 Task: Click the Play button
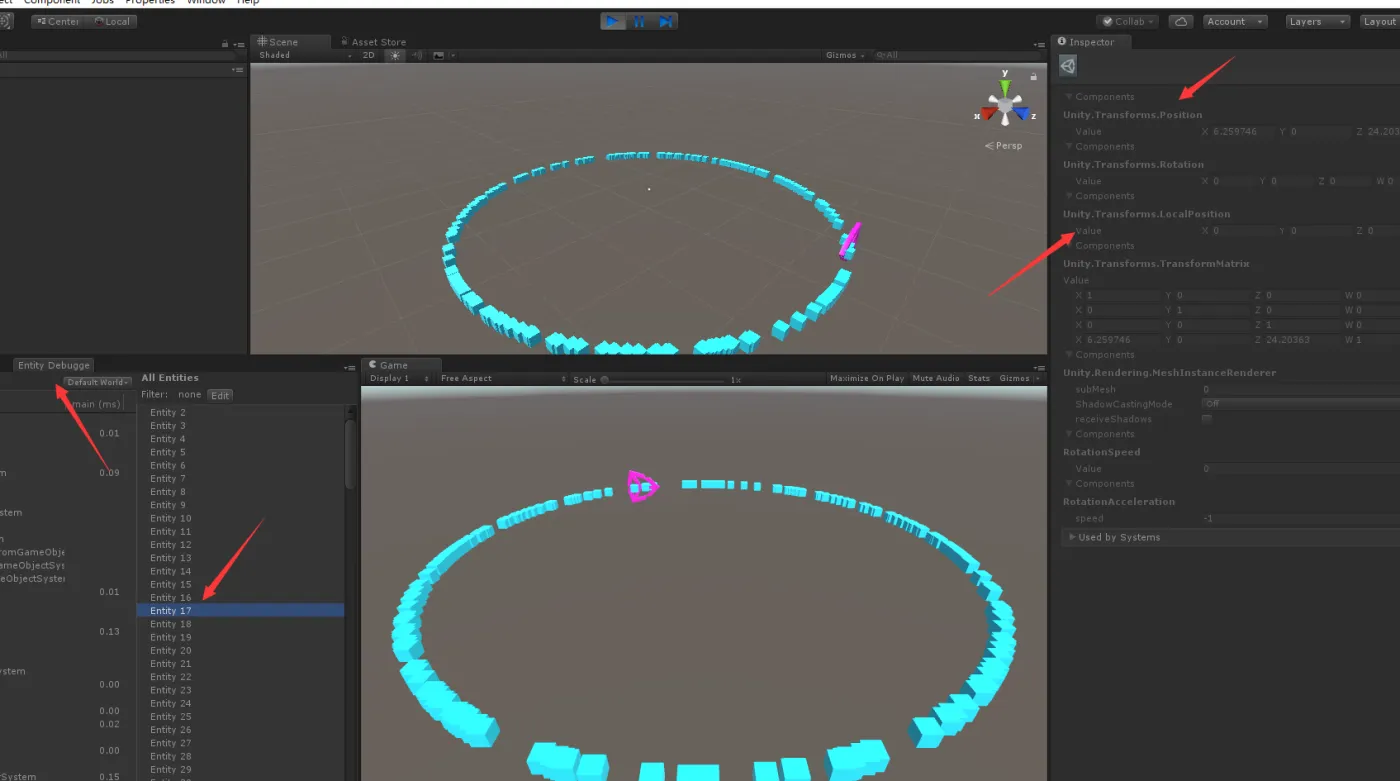(x=613, y=21)
